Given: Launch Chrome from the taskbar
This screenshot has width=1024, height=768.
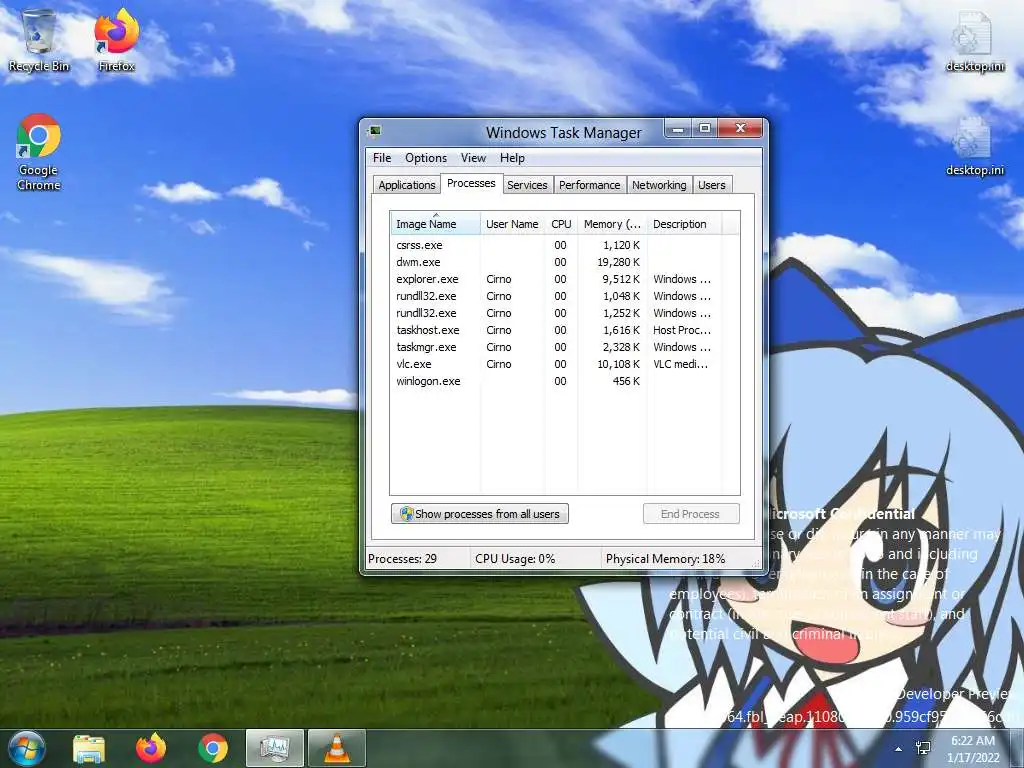Looking at the screenshot, I should (213, 748).
